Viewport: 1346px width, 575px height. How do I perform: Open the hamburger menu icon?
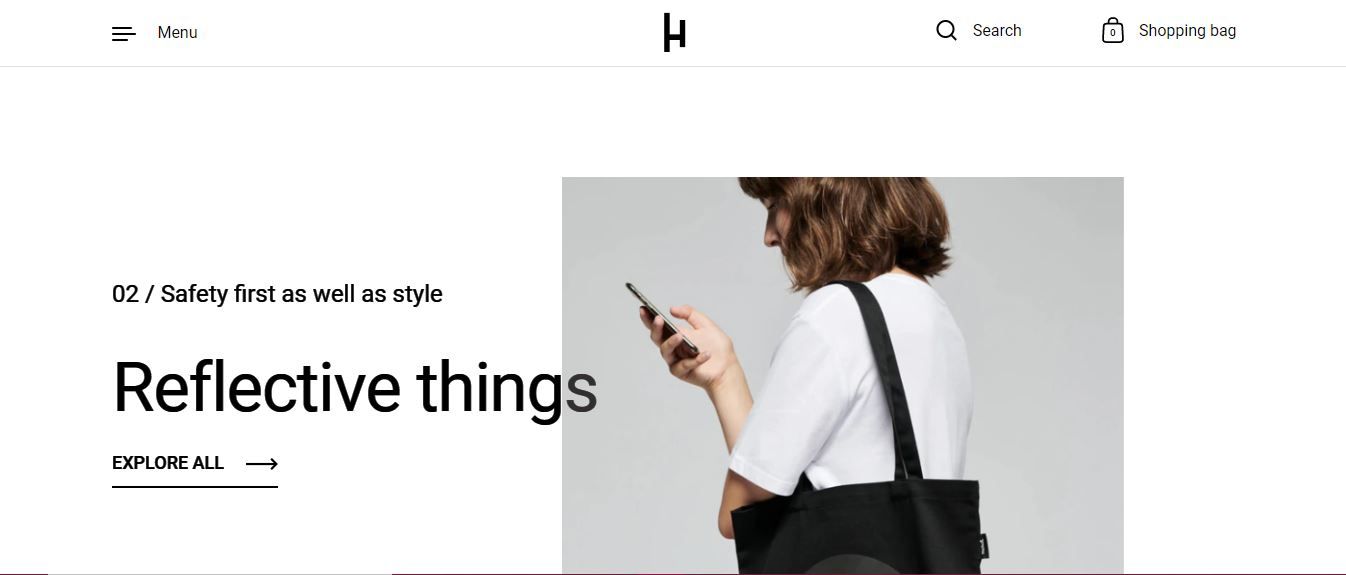point(124,34)
